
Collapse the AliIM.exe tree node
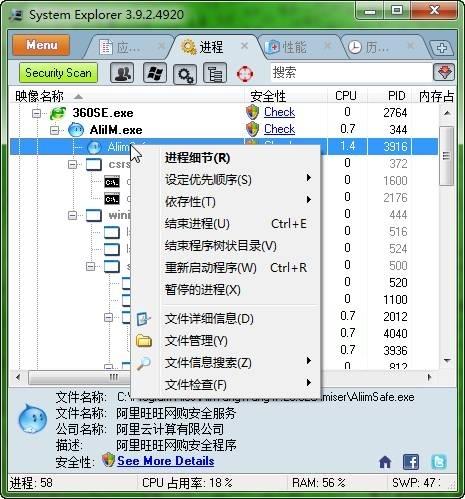tap(54, 130)
